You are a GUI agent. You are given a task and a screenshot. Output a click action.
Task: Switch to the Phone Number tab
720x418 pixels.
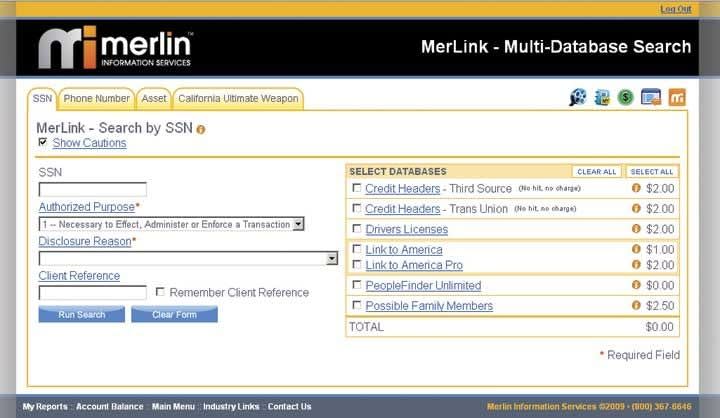[x=97, y=99]
